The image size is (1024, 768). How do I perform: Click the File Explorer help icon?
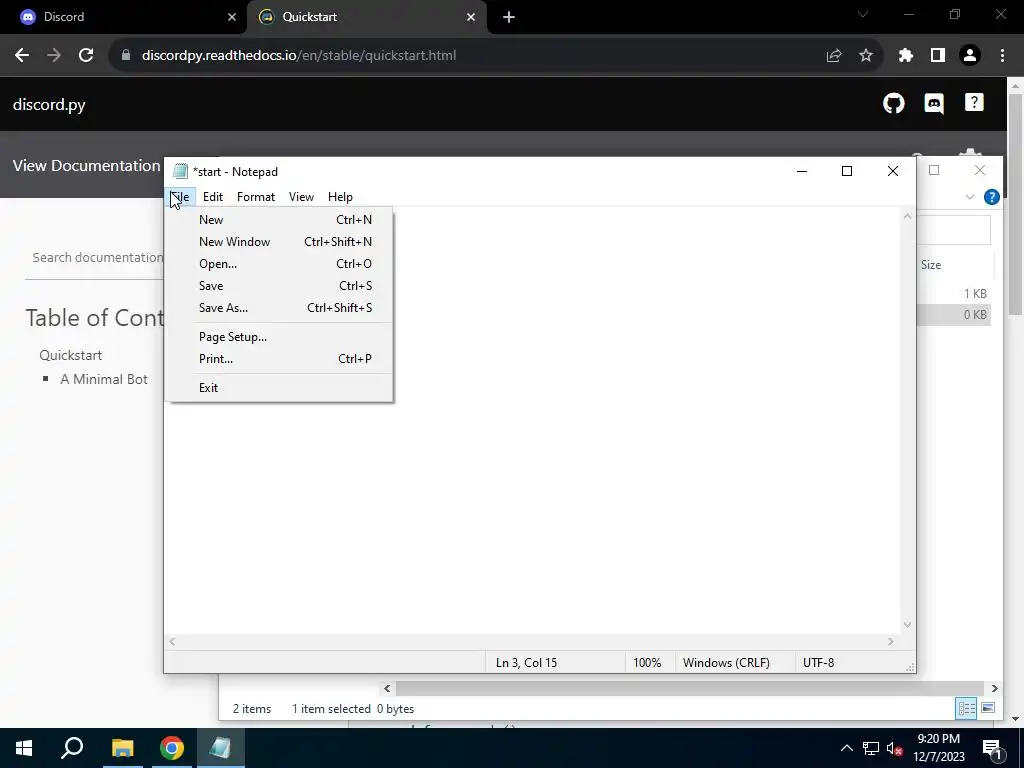coord(991,197)
